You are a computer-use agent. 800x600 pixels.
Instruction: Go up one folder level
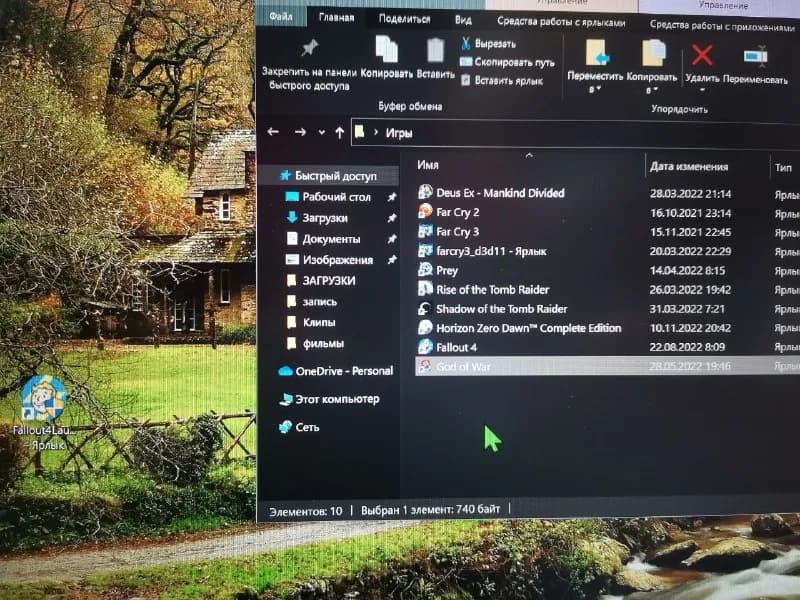[339, 133]
